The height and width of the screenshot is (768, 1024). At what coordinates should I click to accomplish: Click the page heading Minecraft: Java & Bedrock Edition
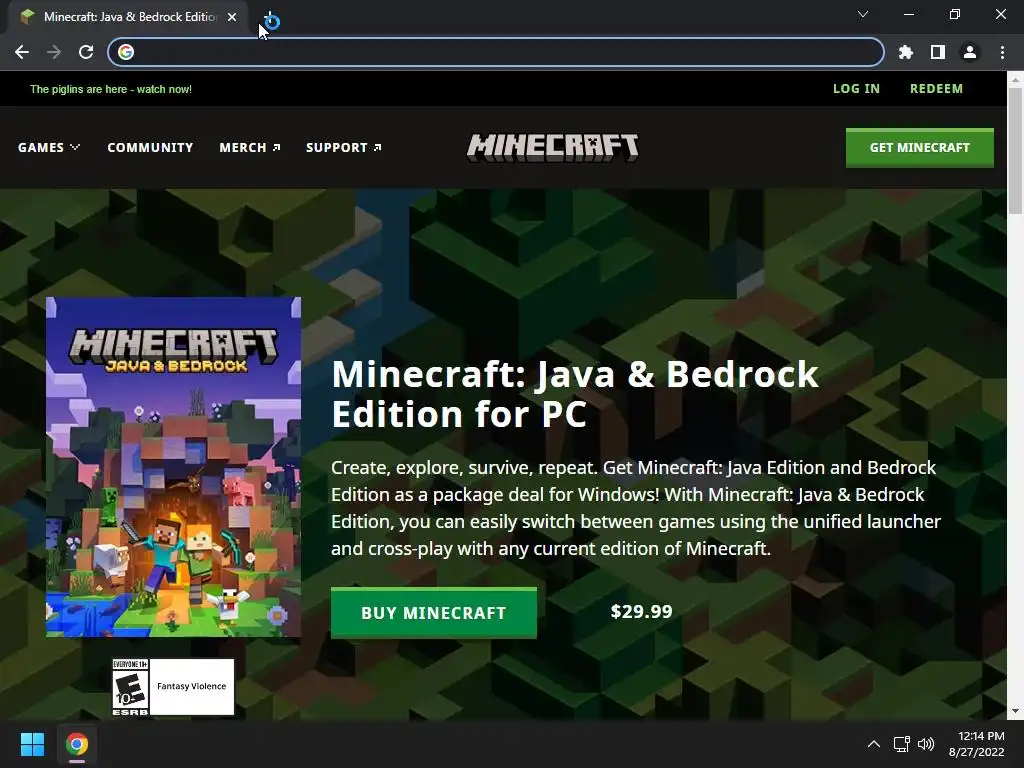pos(575,394)
